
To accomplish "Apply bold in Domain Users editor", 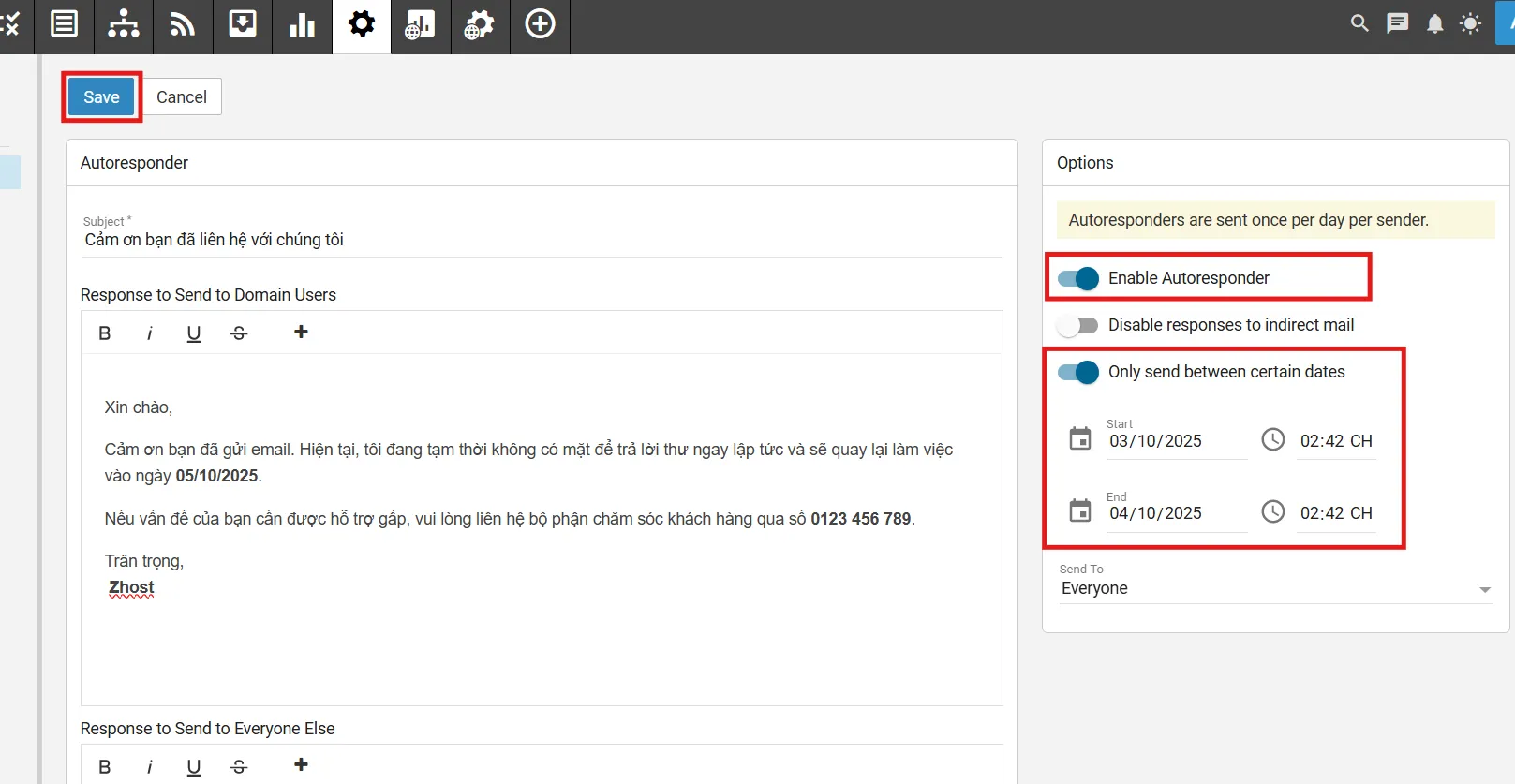I will [x=105, y=333].
